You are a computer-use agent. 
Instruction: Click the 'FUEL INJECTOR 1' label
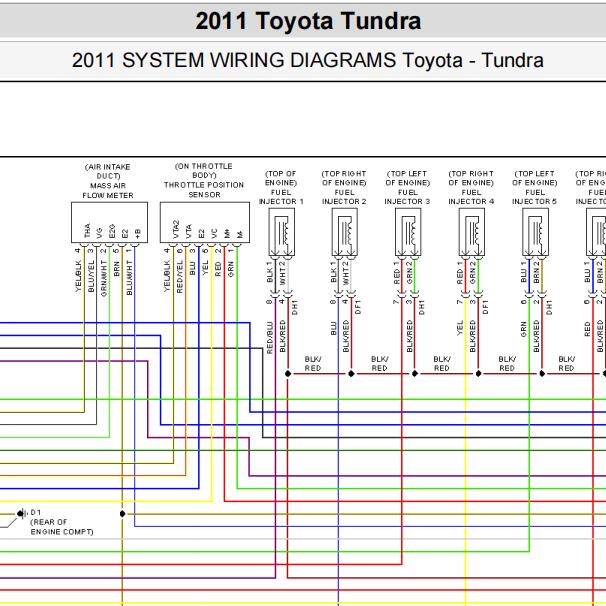[x=281, y=197]
